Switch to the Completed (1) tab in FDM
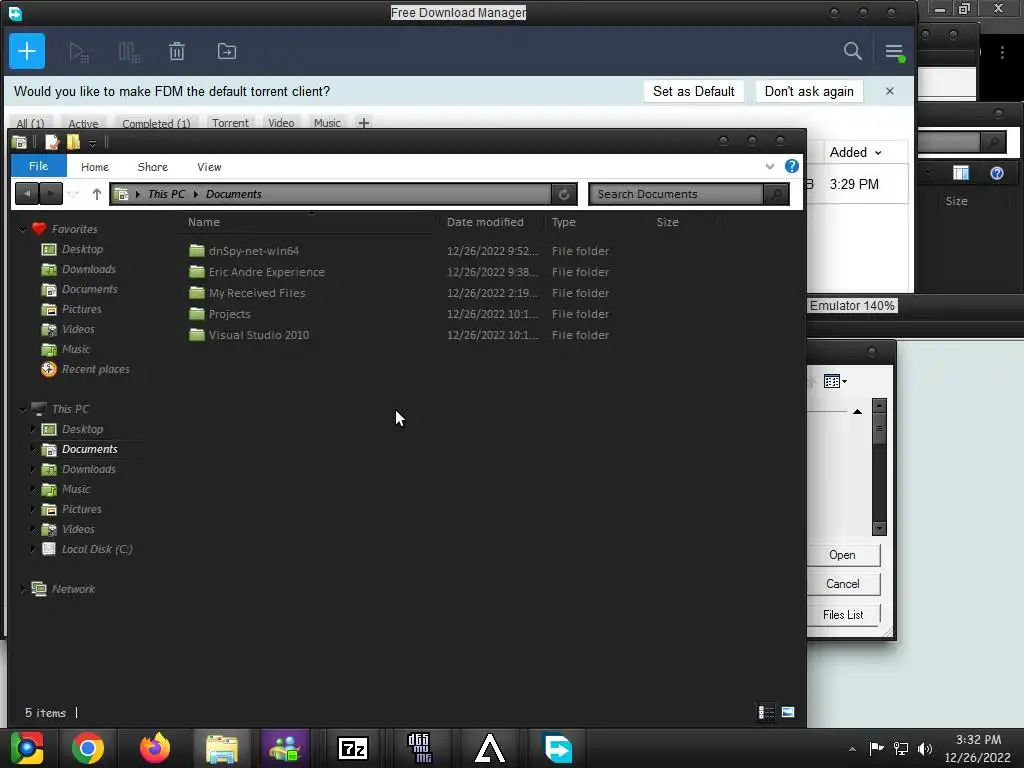Viewport: 1024px width, 768px height. point(156,123)
